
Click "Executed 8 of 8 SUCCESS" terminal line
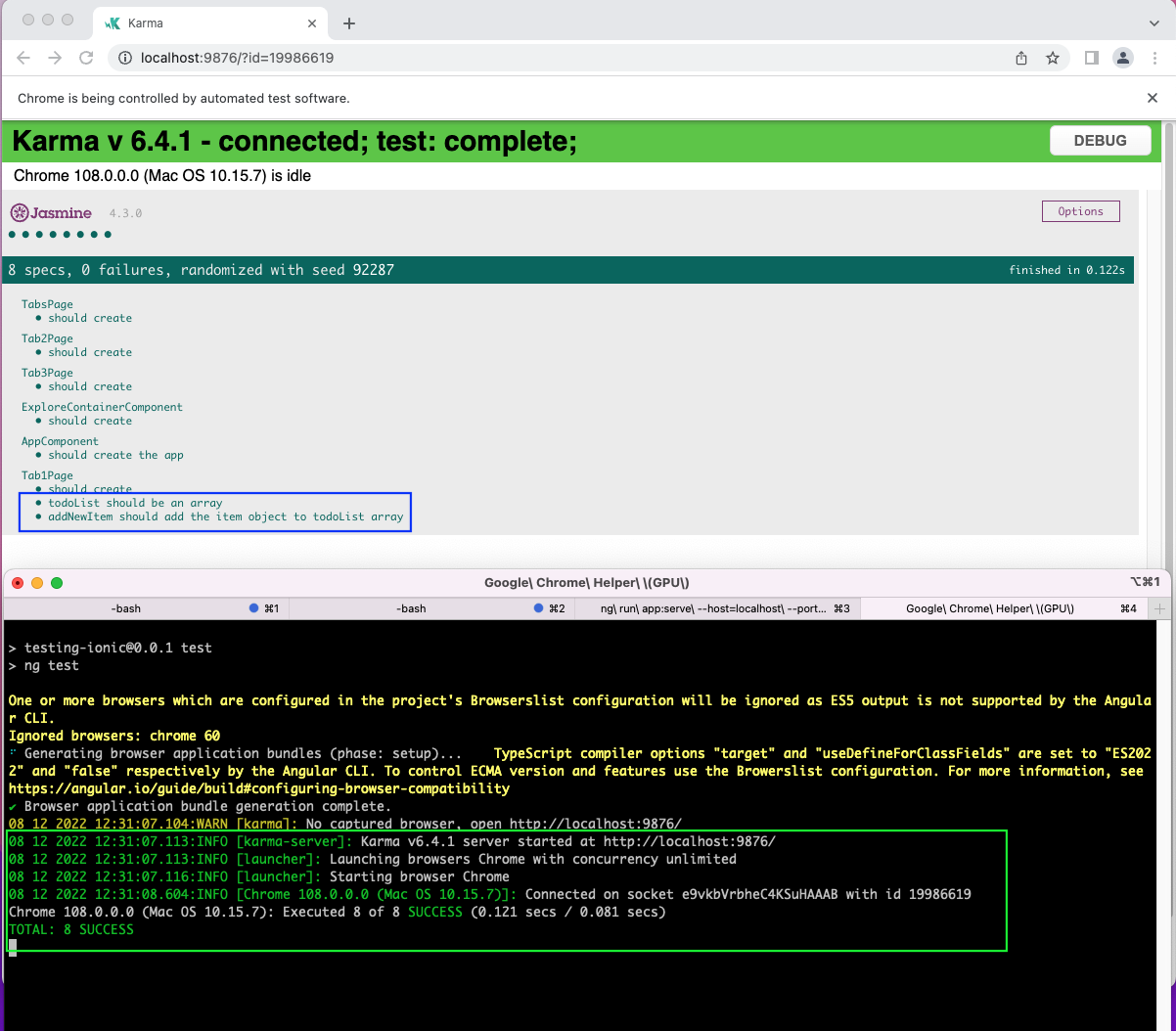(x=337, y=912)
